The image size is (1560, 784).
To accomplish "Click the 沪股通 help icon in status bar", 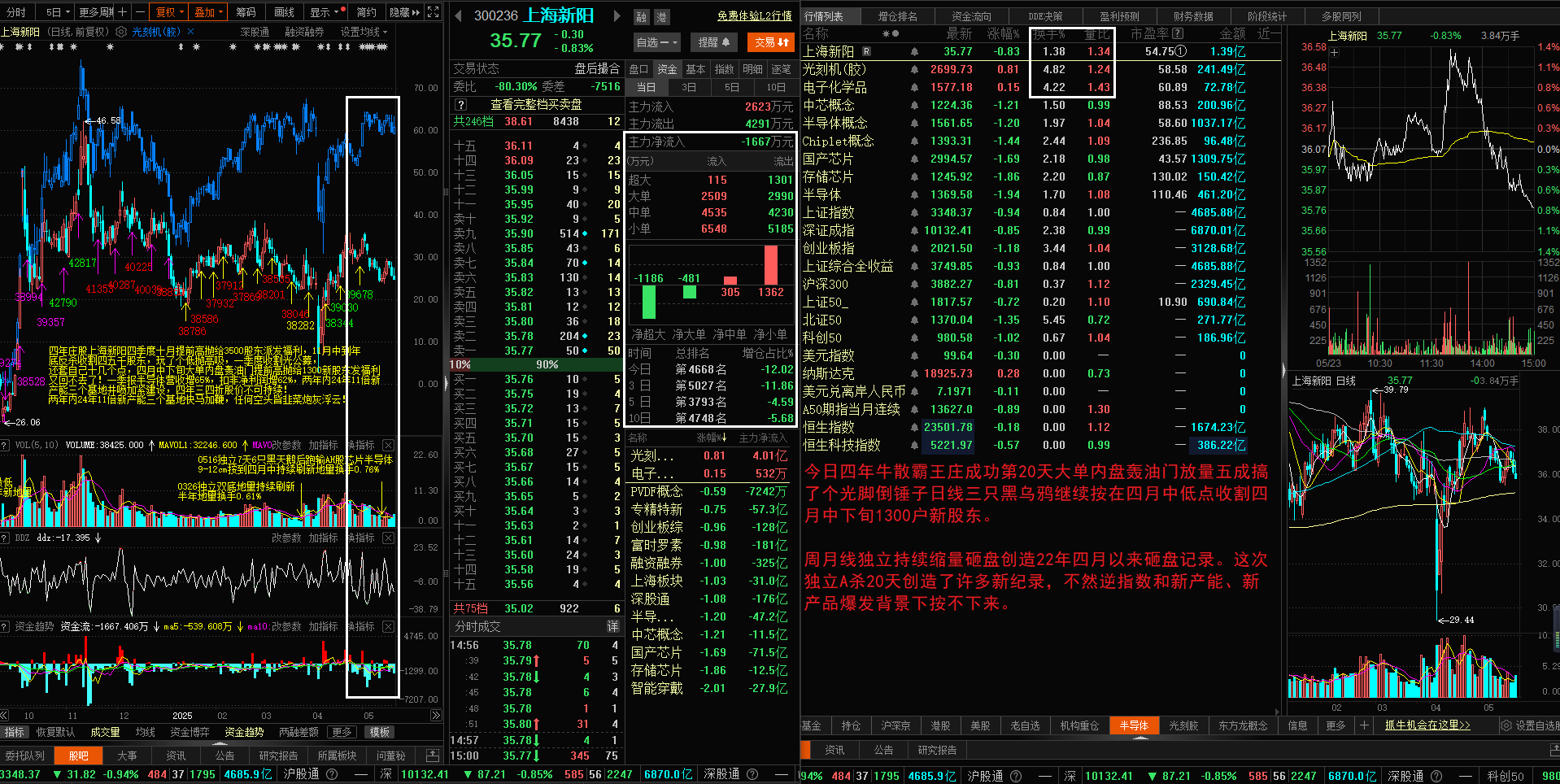I will click(x=332, y=774).
